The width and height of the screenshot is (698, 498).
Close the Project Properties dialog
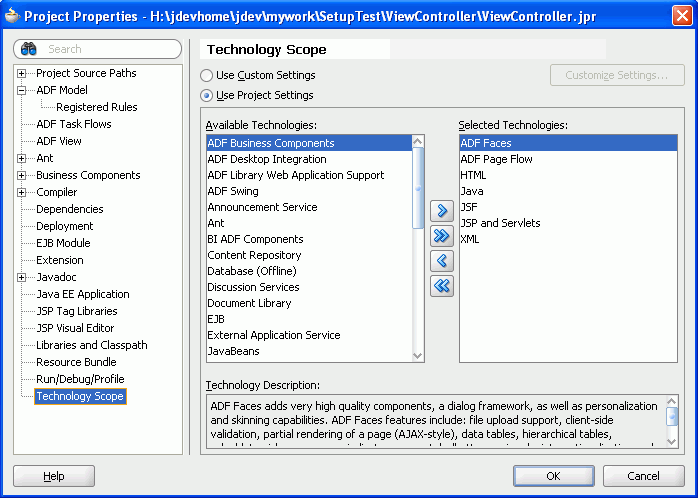coord(682,16)
